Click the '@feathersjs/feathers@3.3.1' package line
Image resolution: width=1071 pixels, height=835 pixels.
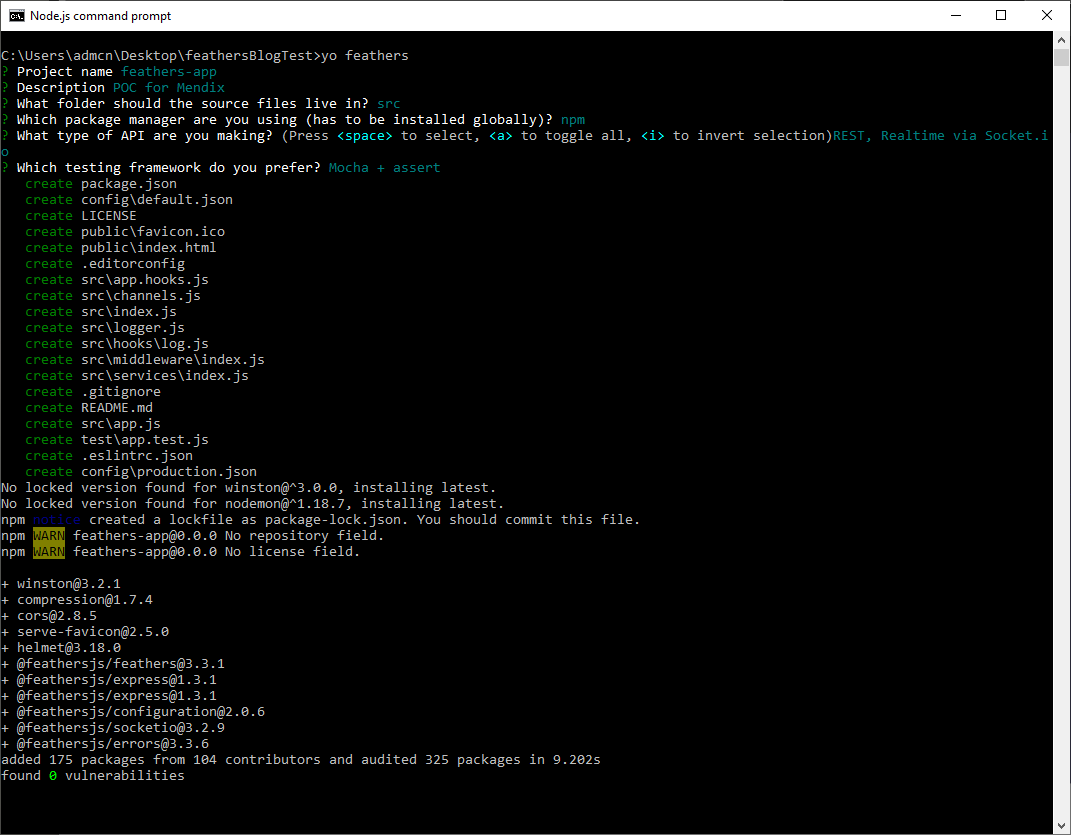(x=113, y=663)
